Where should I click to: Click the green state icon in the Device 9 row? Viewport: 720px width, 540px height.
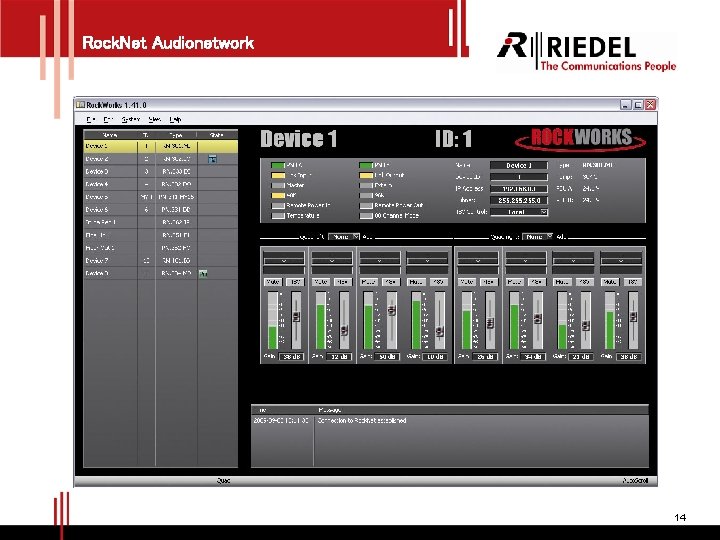coord(203,273)
